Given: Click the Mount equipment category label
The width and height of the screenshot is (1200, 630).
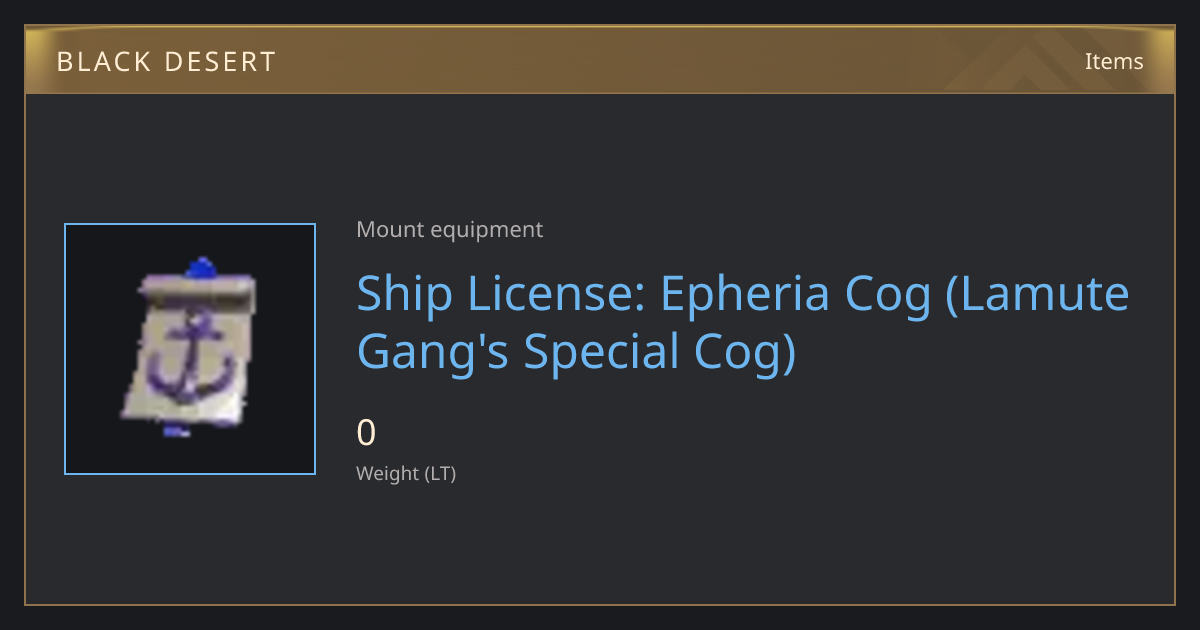Looking at the screenshot, I should pyautogui.click(x=450, y=230).
